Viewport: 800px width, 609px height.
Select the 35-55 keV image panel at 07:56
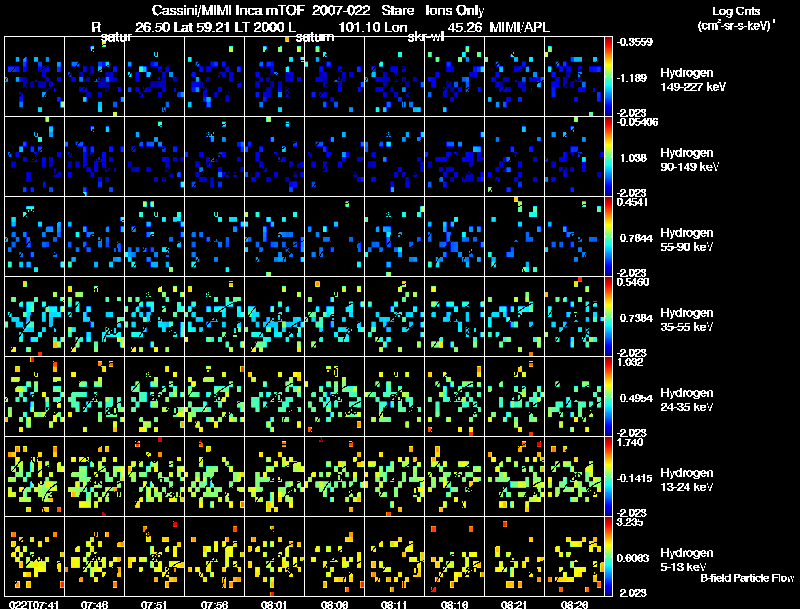click(x=214, y=317)
